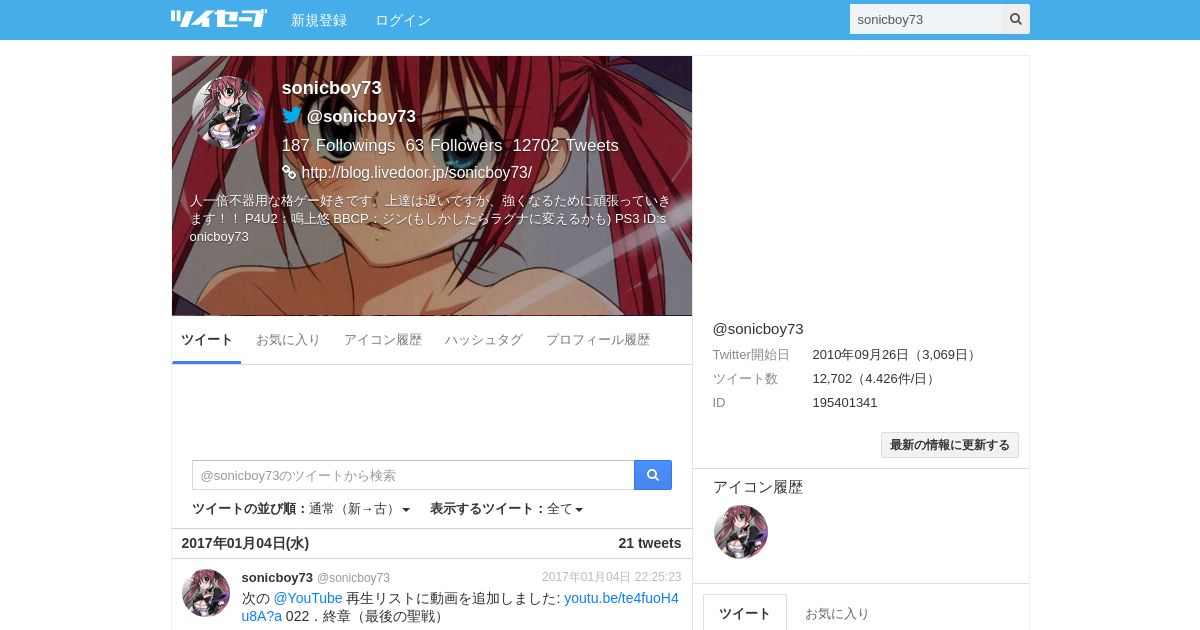Click the header search magnifier button
This screenshot has height=630, width=1200.
(x=1016, y=19)
